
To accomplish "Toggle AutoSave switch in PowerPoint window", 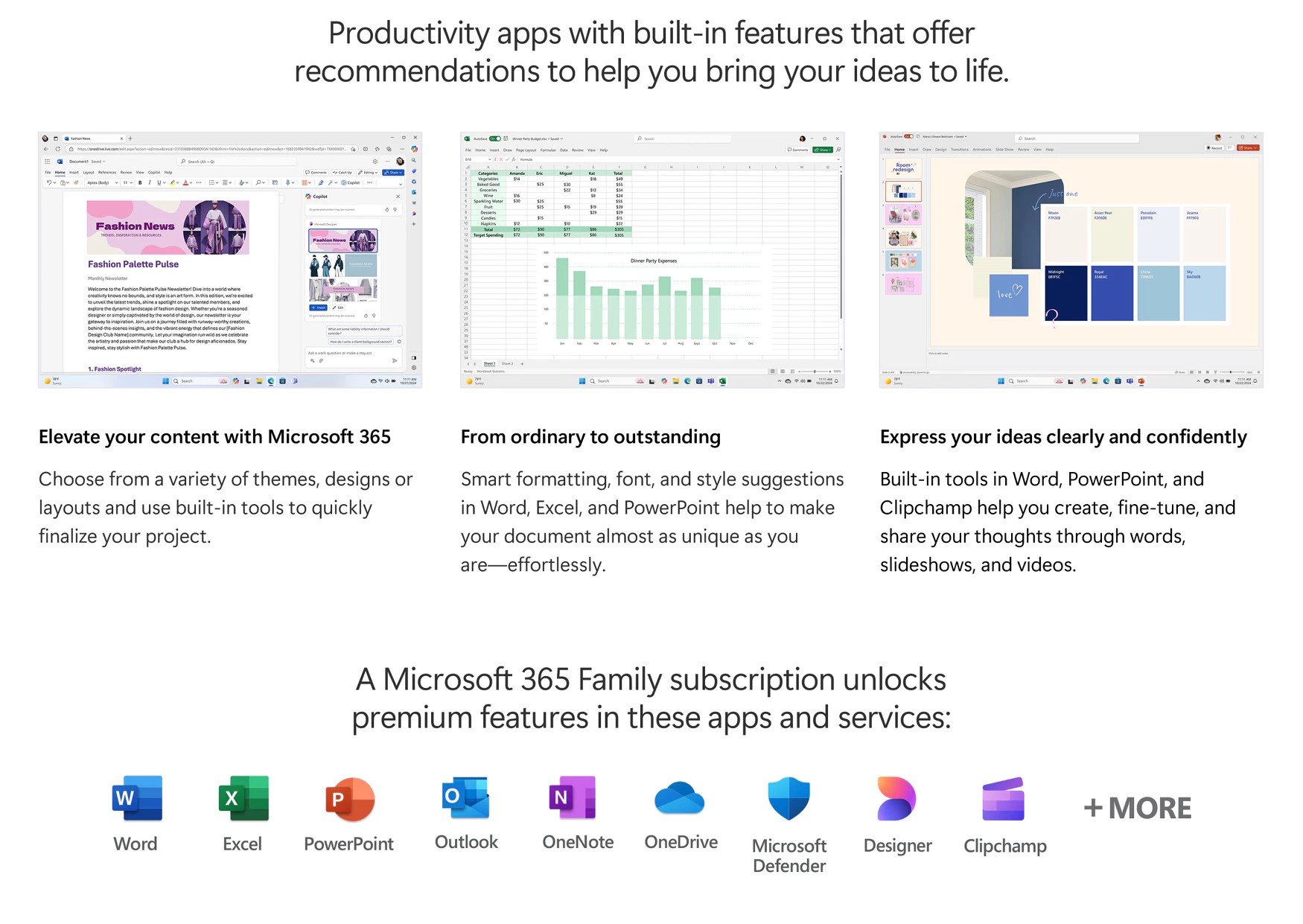I will coord(908,136).
